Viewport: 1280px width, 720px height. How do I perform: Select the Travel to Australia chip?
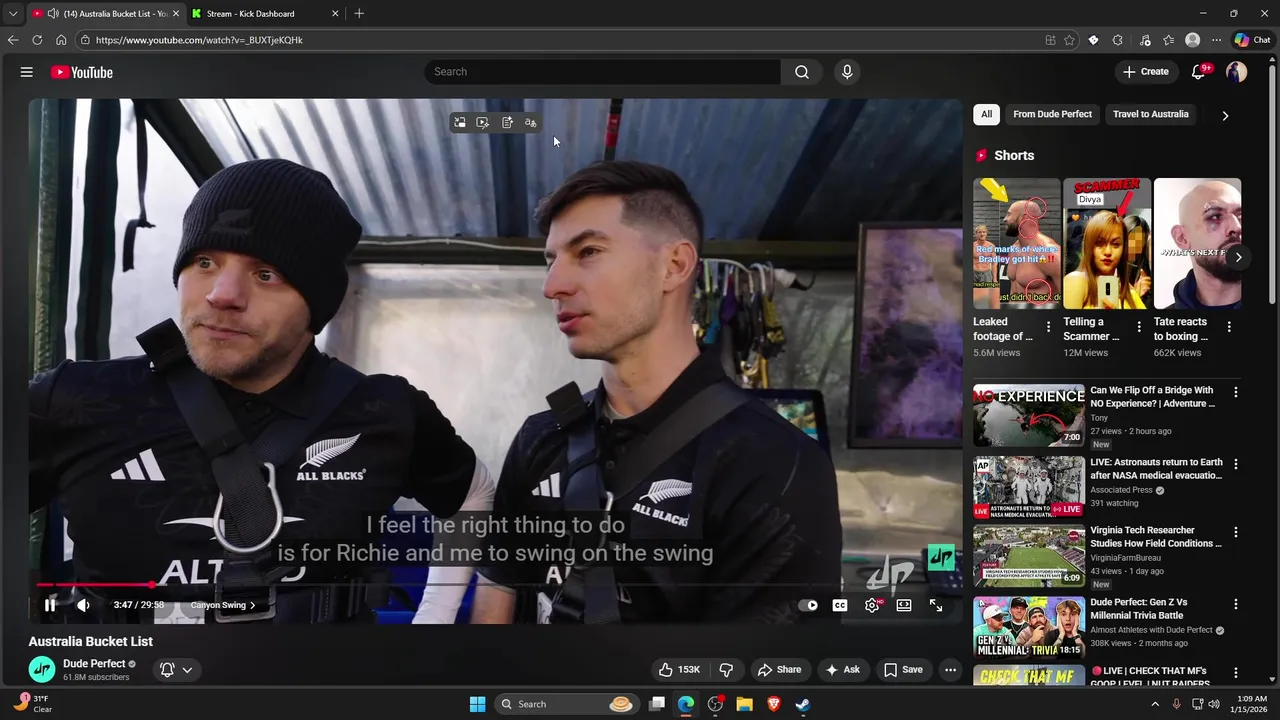pos(1151,114)
